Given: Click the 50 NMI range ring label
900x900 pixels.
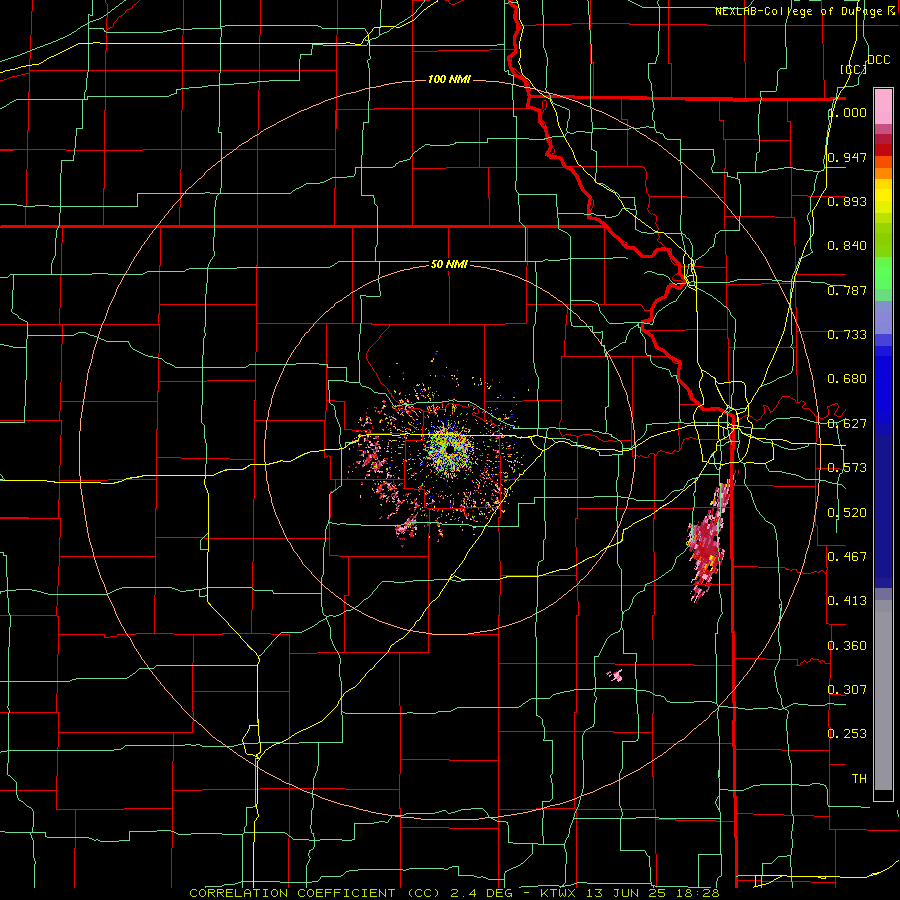Looking at the screenshot, I should click(449, 264).
